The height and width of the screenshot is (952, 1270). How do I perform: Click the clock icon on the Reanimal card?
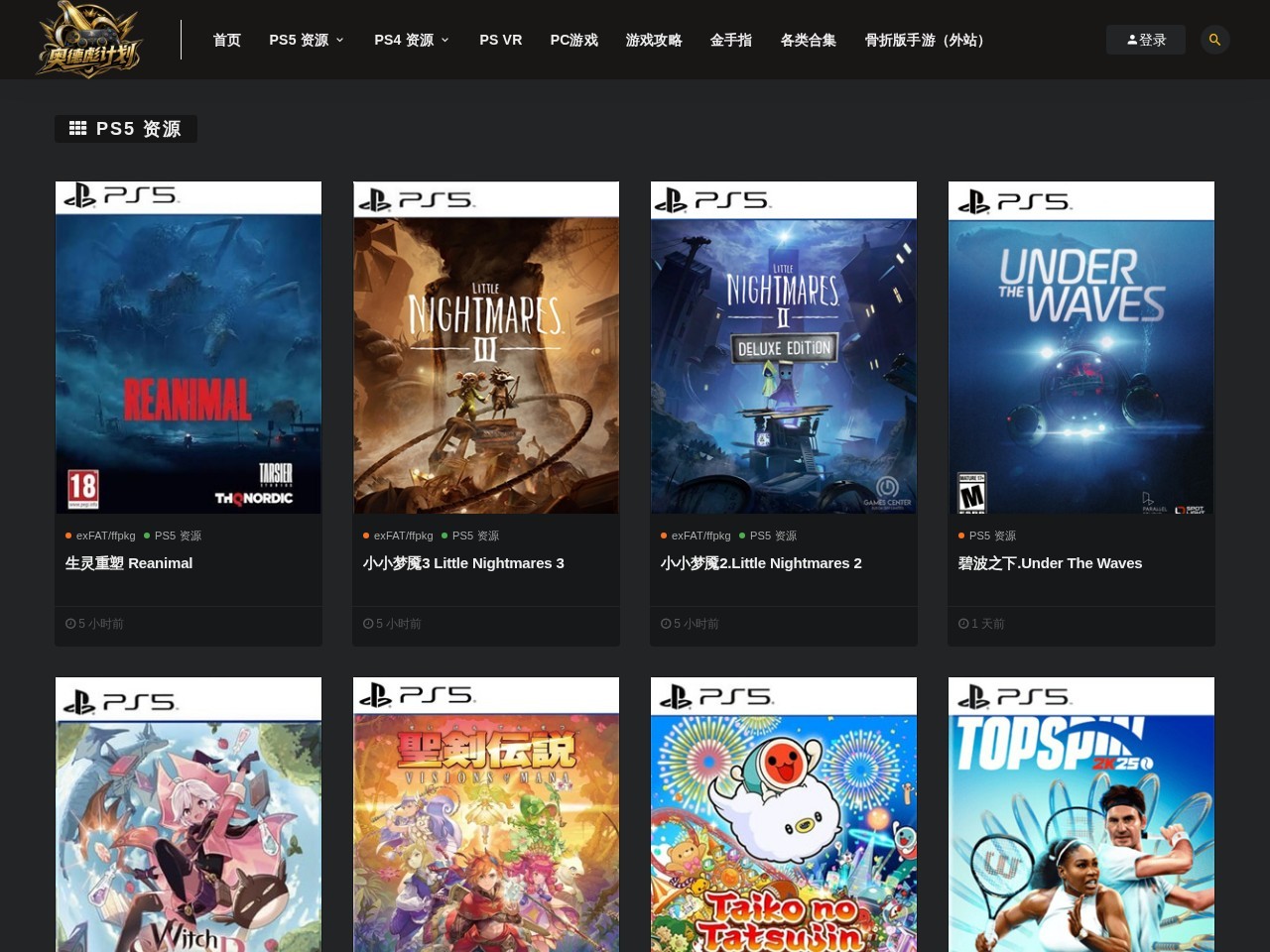(x=70, y=624)
